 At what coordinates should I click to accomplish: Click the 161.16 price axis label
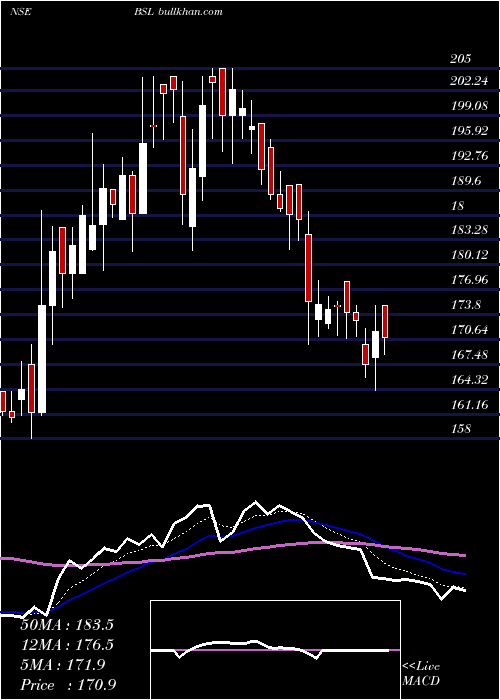tap(469, 405)
